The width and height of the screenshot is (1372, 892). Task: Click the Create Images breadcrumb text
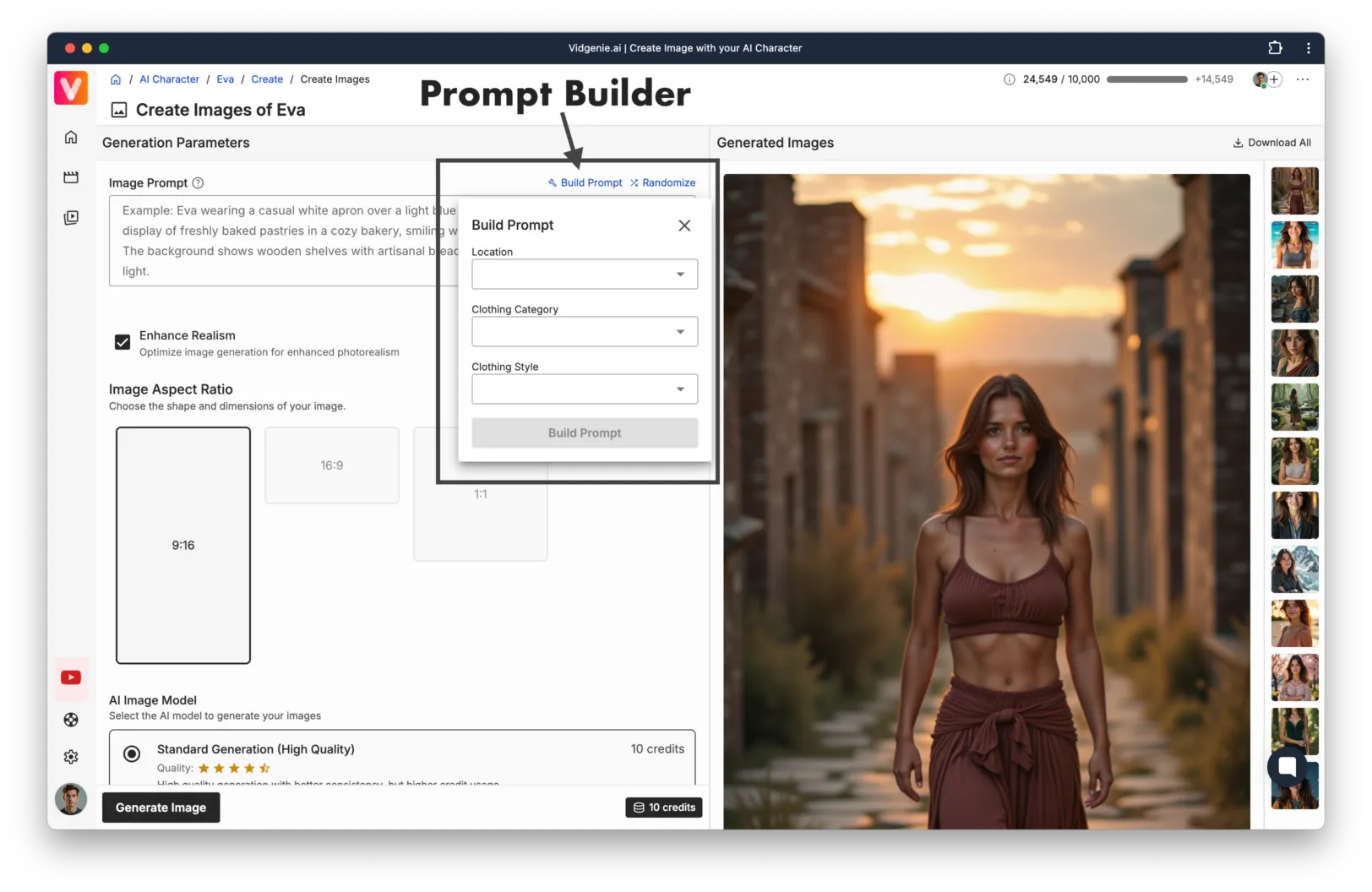point(335,79)
